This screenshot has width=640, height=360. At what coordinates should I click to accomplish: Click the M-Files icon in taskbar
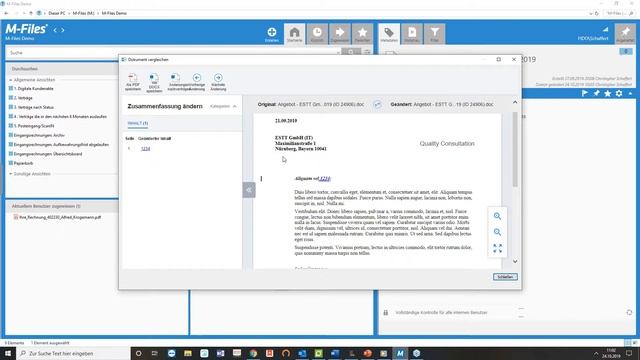tap(400, 353)
